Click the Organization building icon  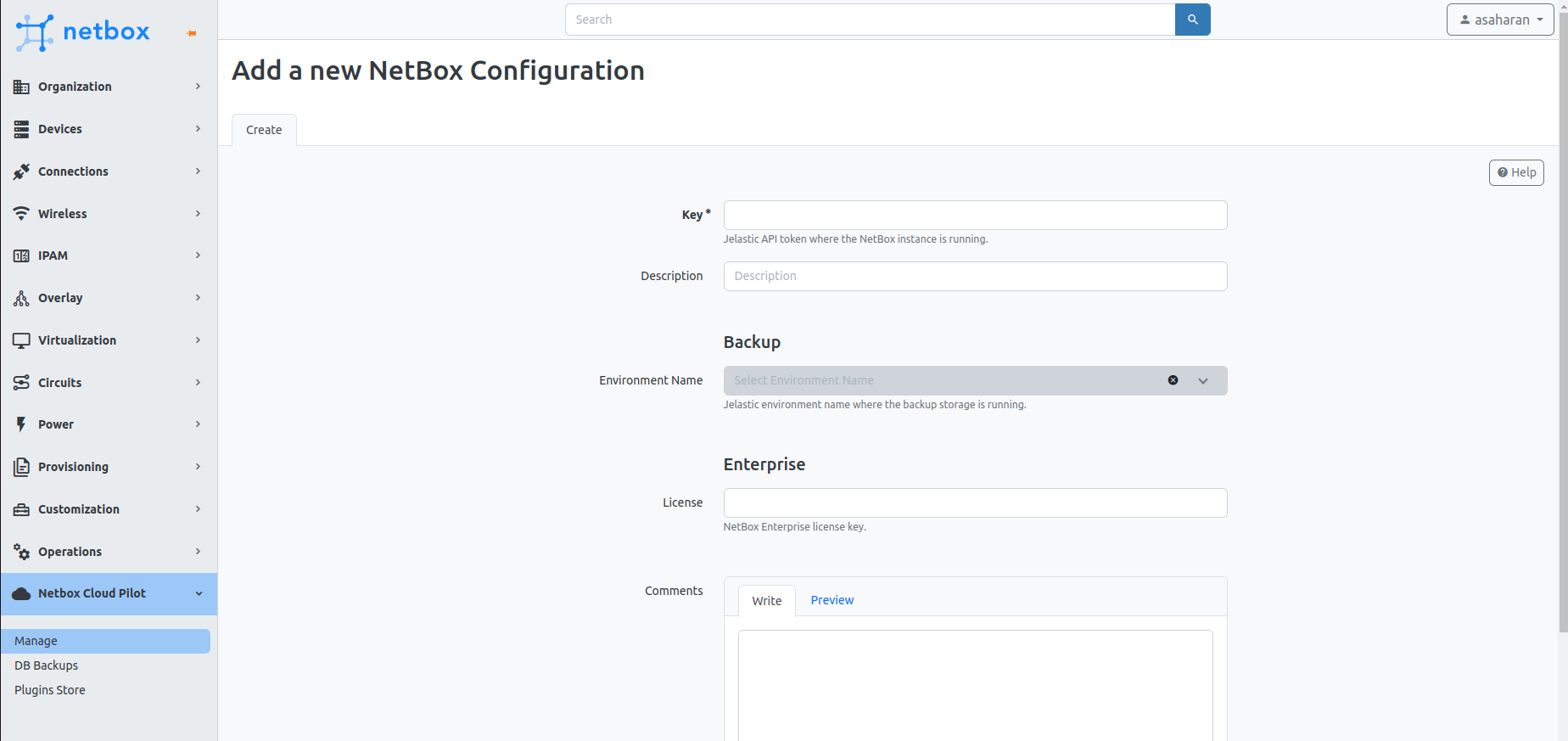point(21,87)
